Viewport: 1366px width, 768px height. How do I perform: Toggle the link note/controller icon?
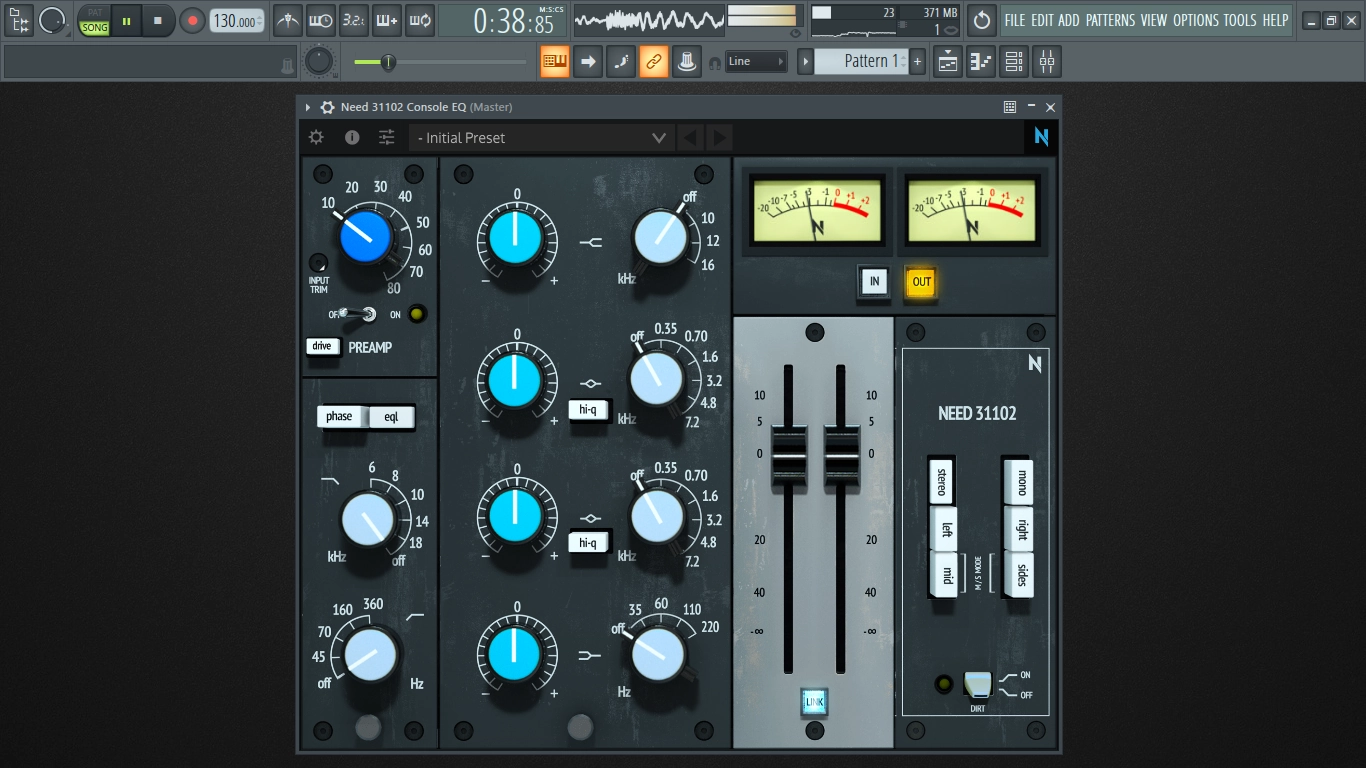pyautogui.click(x=654, y=62)
